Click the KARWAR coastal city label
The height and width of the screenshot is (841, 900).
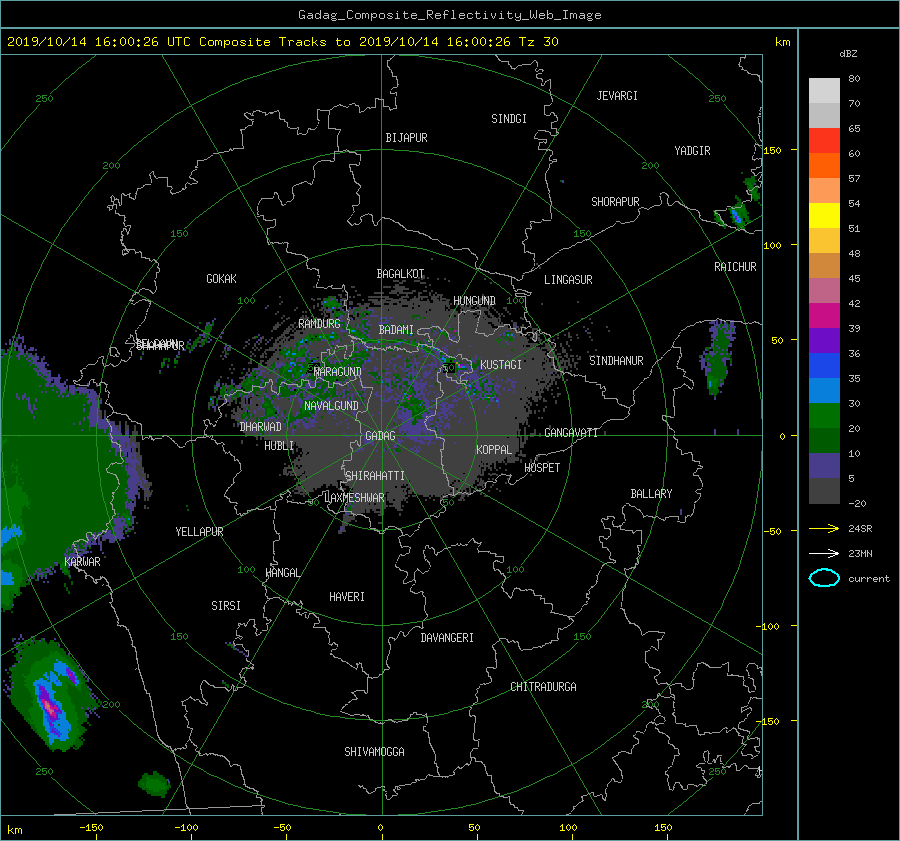click(x=82, y=562)
